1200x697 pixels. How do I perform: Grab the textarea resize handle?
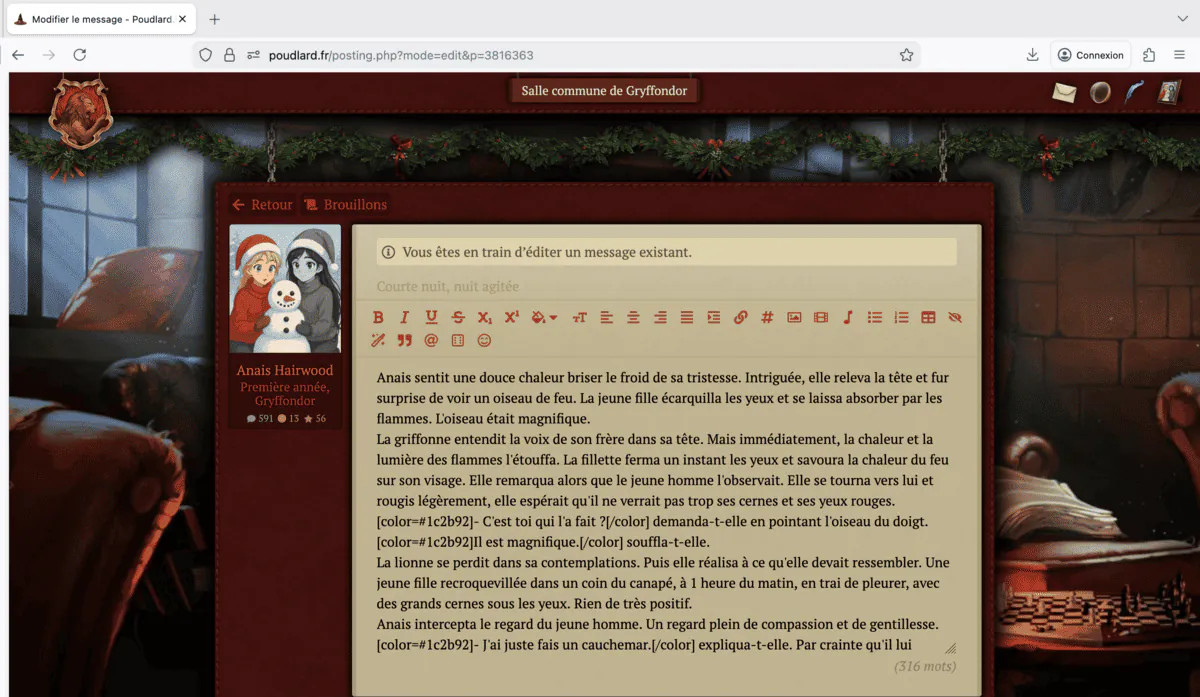950,649
